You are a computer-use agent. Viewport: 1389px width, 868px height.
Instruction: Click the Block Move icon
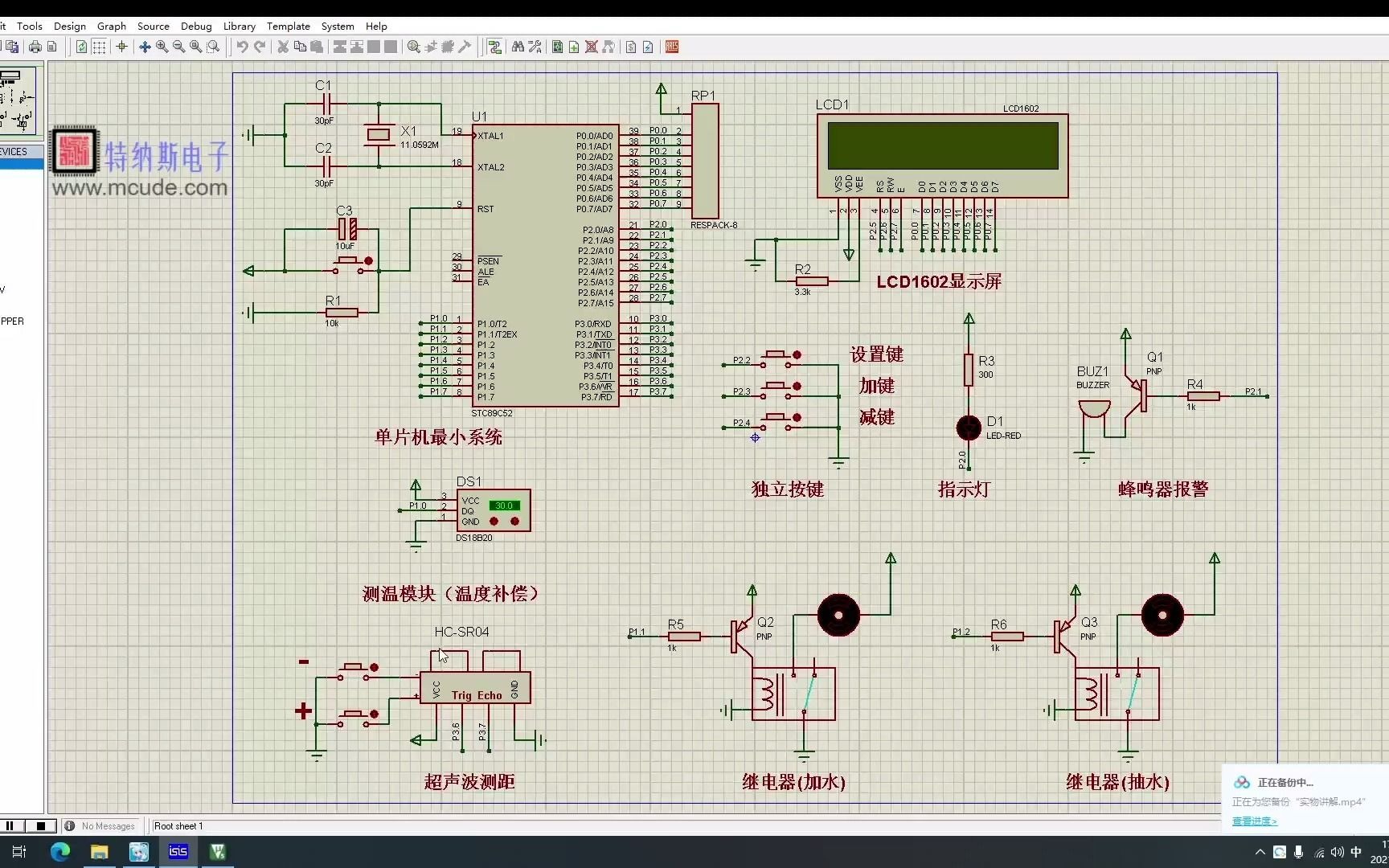357,47
